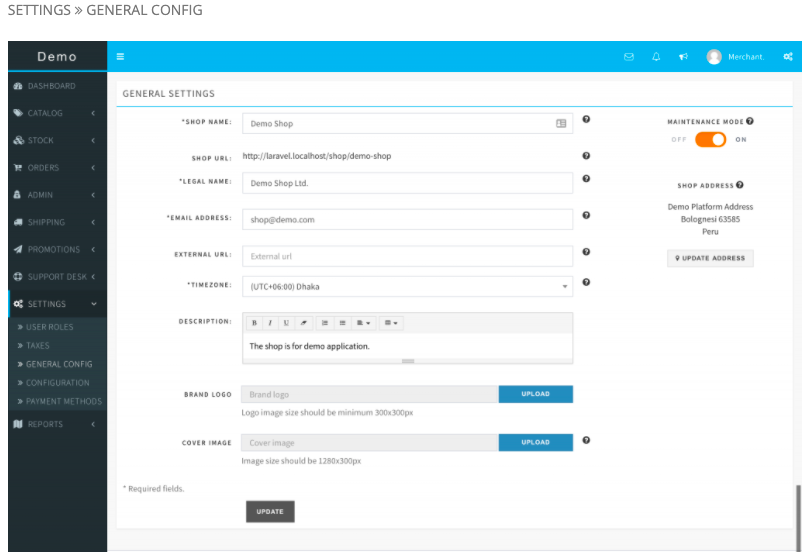The image size is (802, 552).
Task: Click help icon beside Shop URL
Action: pyautogui.click(x=586, y=156)
